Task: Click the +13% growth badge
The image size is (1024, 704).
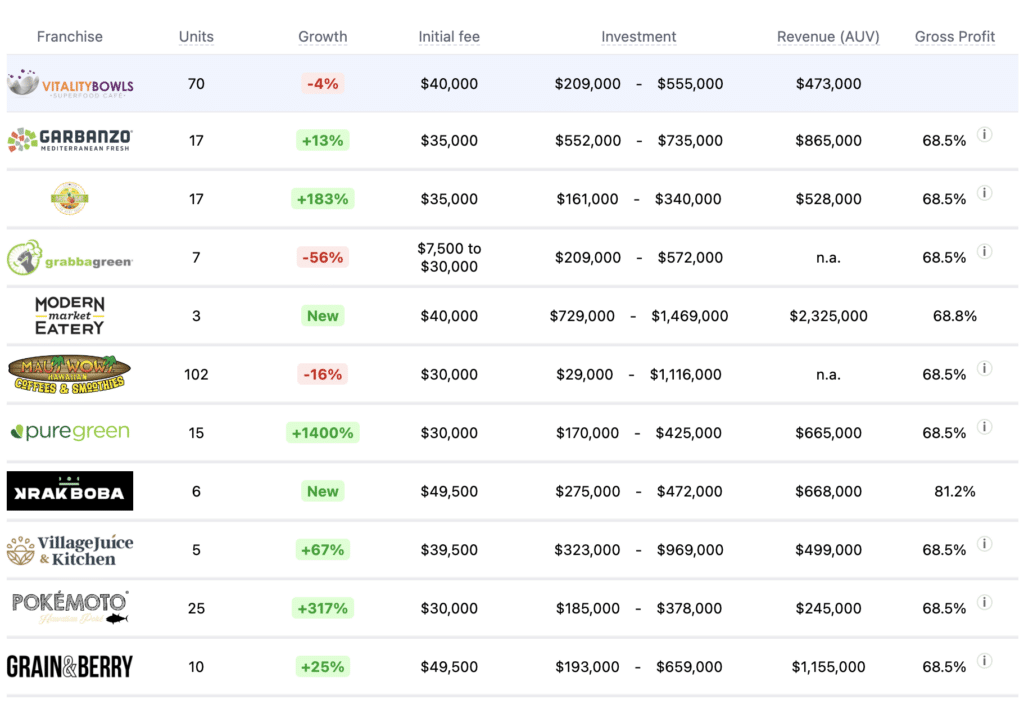Action: pyautogui.click(x=323, y=140)
